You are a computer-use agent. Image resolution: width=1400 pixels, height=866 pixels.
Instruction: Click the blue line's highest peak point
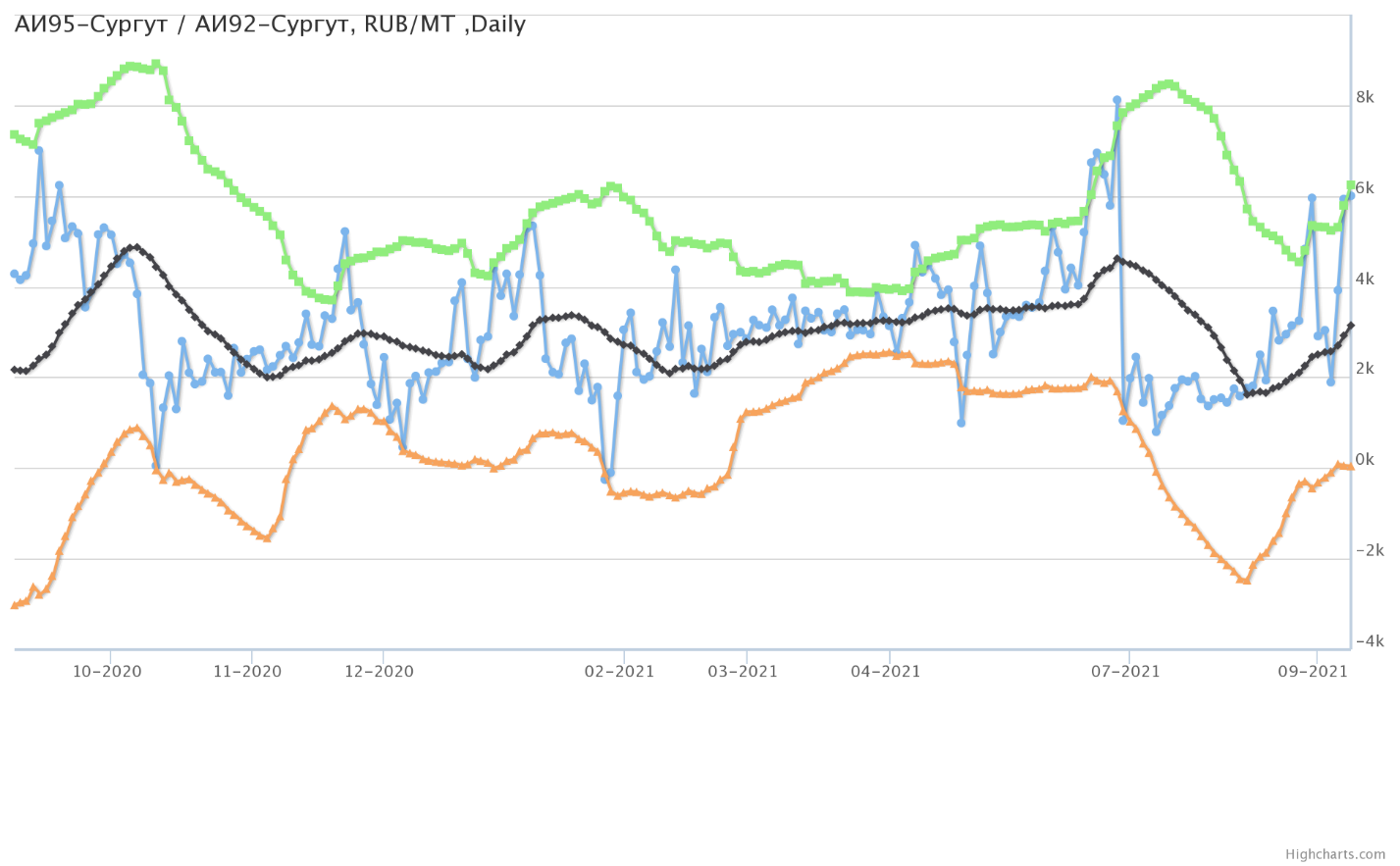coord(1116,100)
